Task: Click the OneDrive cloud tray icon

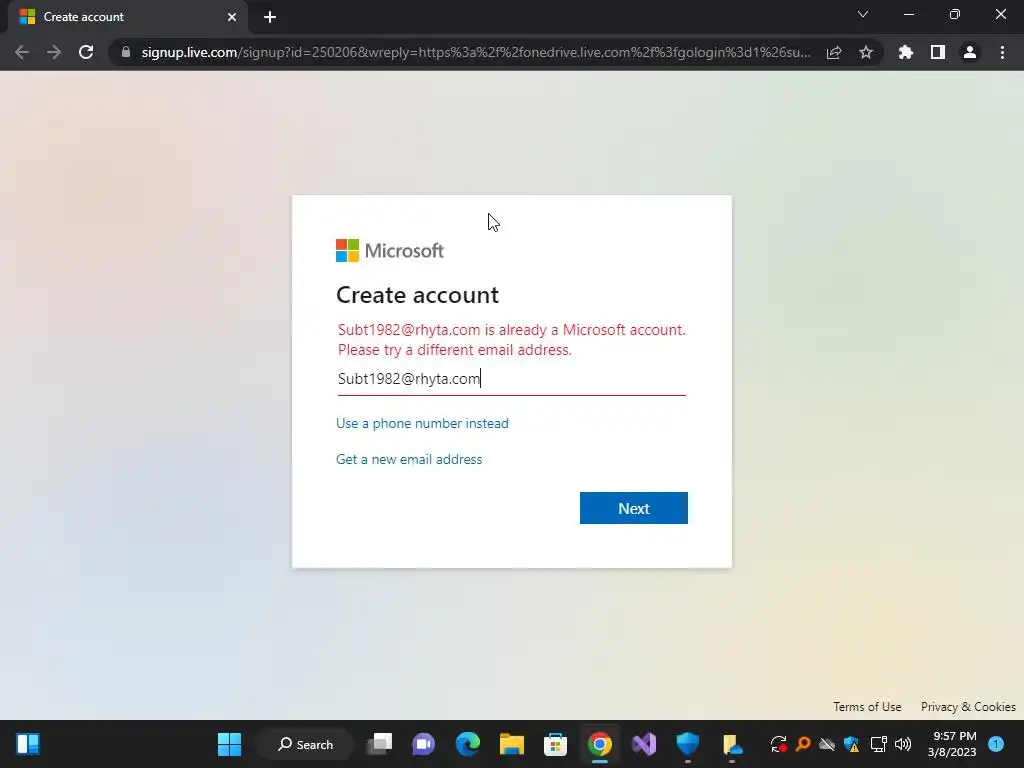Action: [x=827, y=744]
